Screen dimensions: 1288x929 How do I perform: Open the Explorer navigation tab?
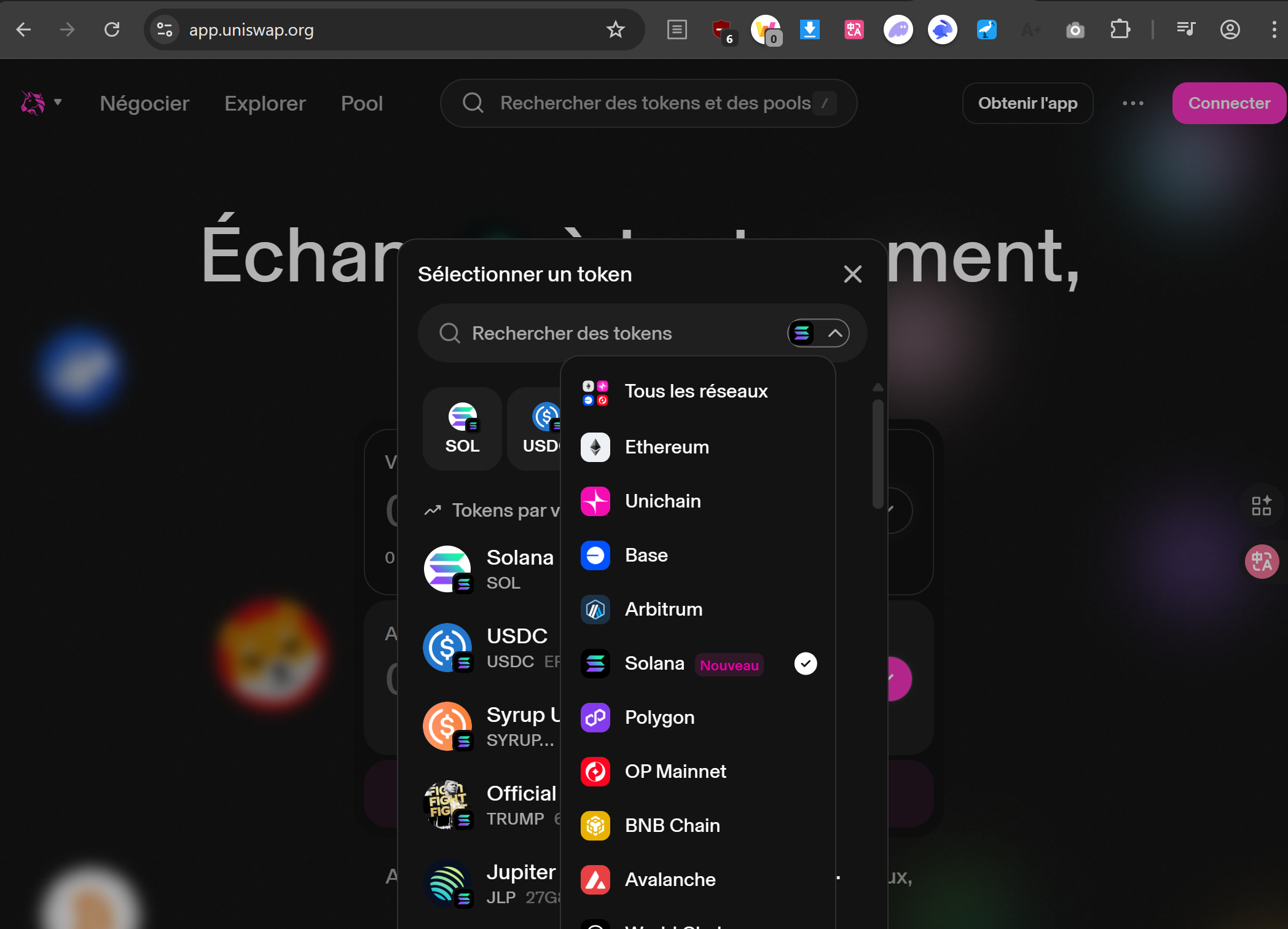265,103
